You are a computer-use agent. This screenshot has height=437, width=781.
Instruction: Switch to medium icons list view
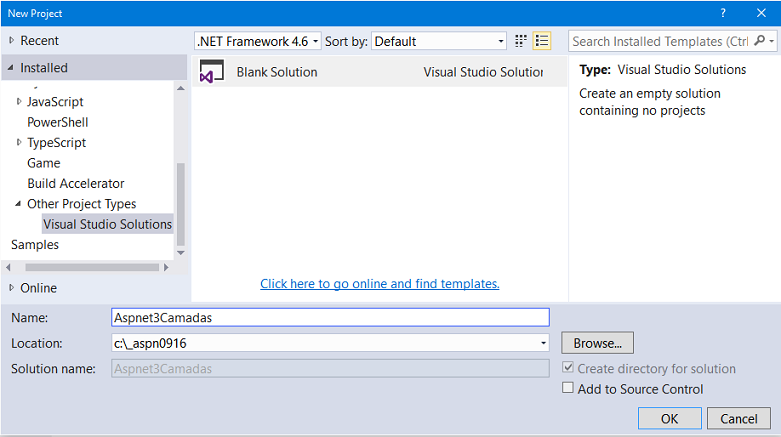[x=542, y=41]
